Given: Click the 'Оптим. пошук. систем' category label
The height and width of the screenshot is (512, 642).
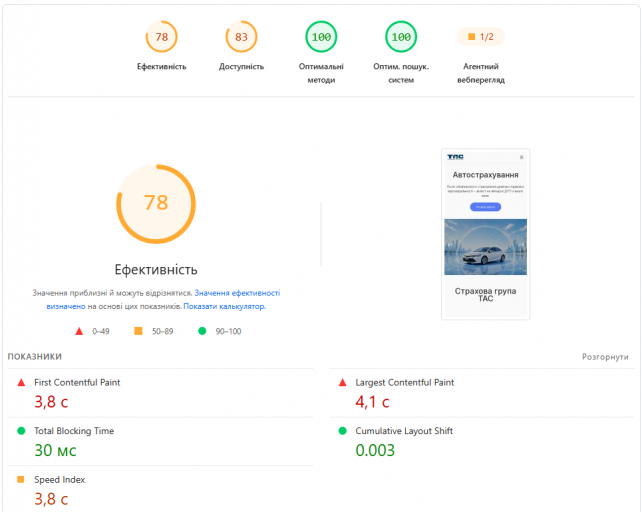Looking at the screenshot, I should click(401, 73).
